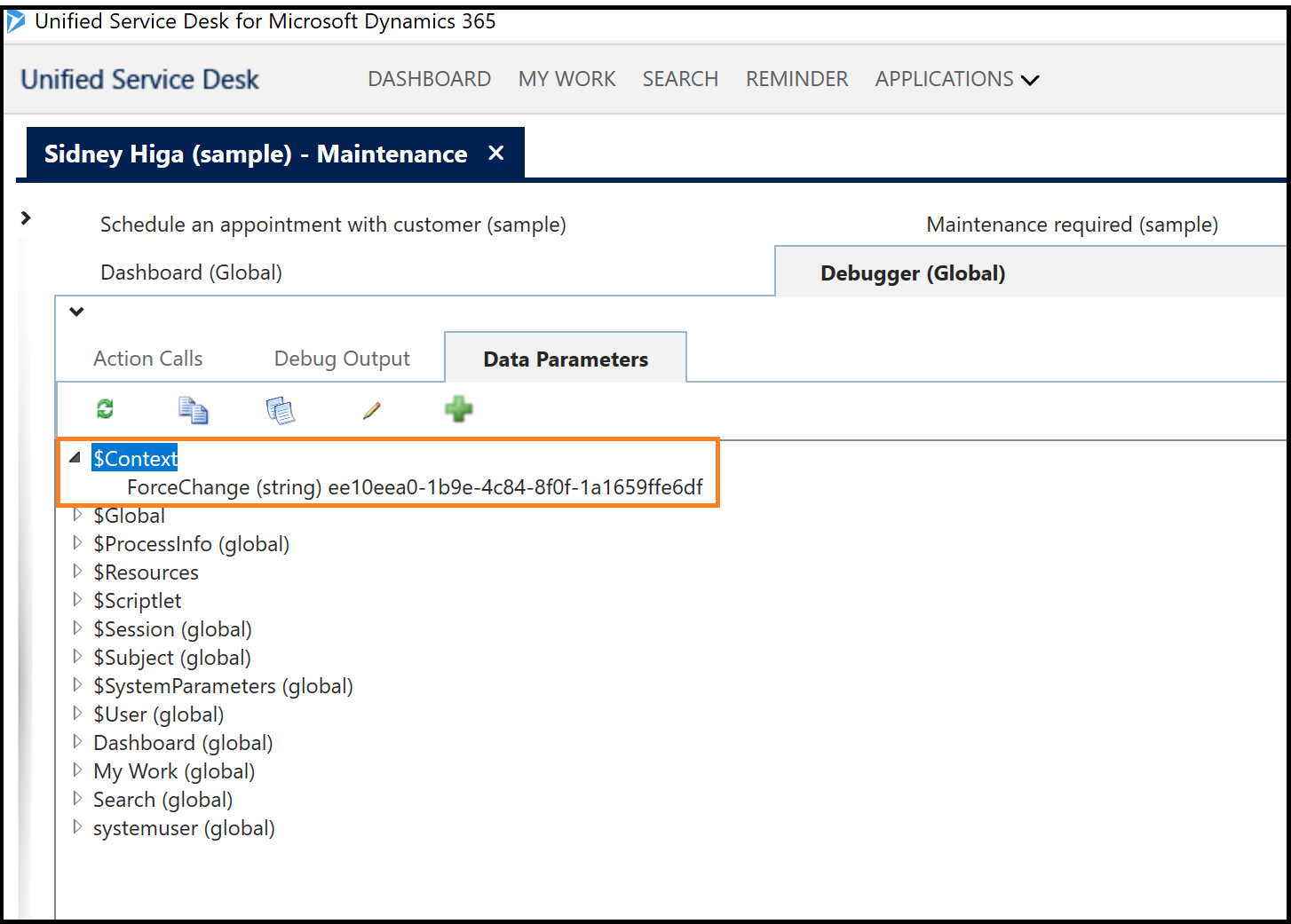Viewport: 1291px width, 924px height.
Task: Expand the systemuser (global) node
Action: point(77,827)
